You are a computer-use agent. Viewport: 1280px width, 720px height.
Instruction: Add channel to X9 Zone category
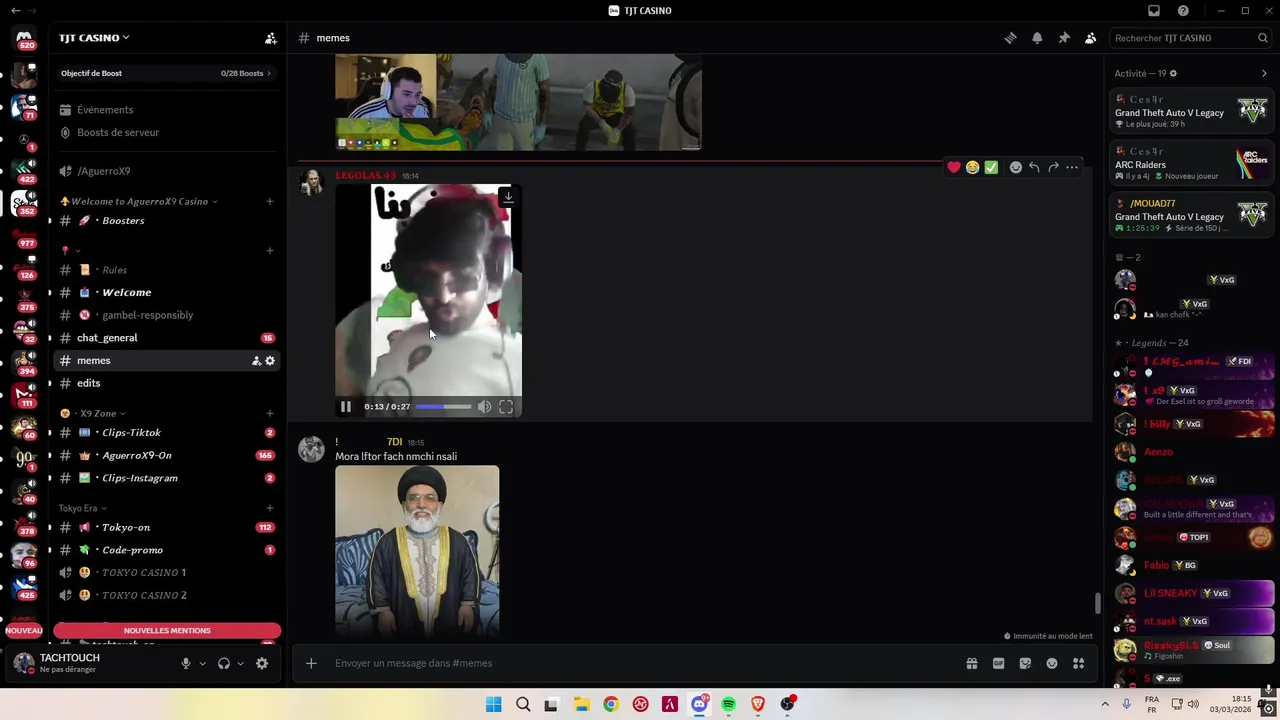[269, 413]
